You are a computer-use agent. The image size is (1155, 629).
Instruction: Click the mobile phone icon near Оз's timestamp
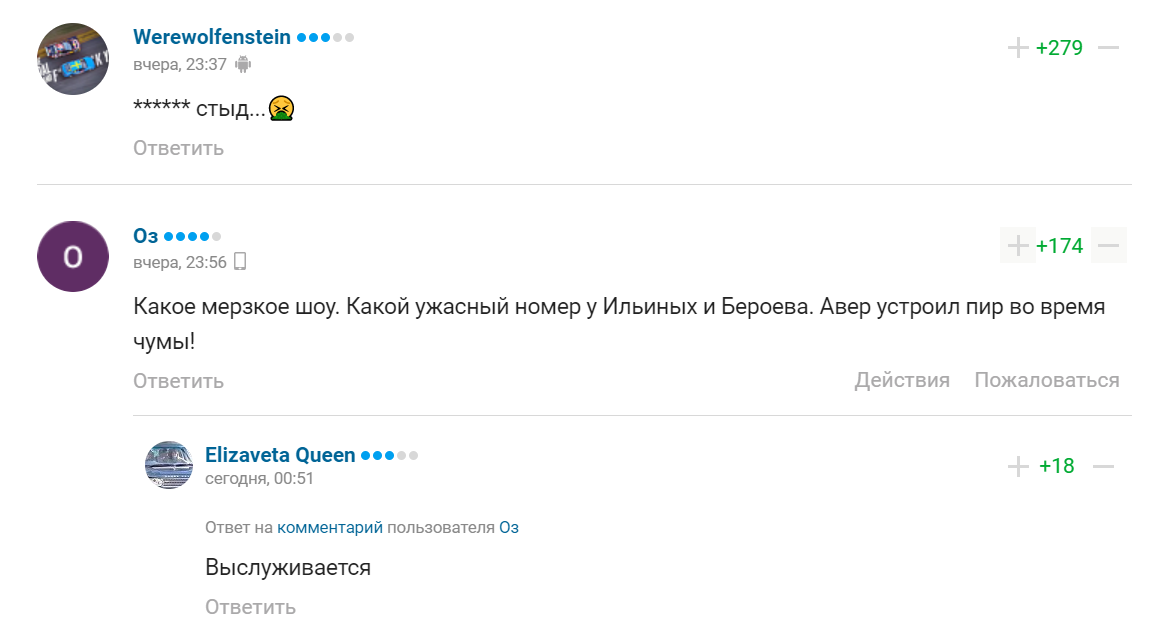[x=240, y=262]
